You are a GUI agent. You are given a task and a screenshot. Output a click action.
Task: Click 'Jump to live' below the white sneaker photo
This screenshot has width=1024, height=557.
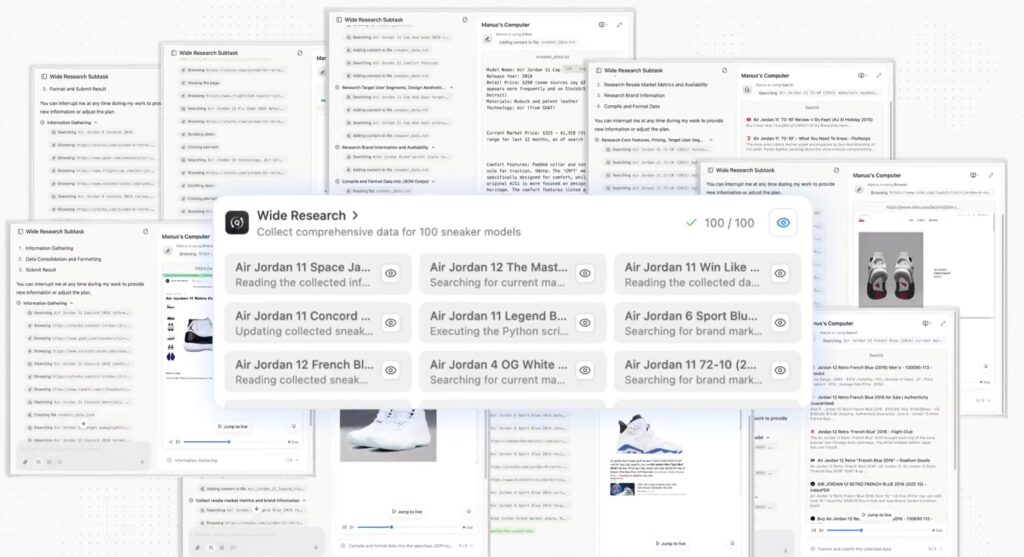407,511
